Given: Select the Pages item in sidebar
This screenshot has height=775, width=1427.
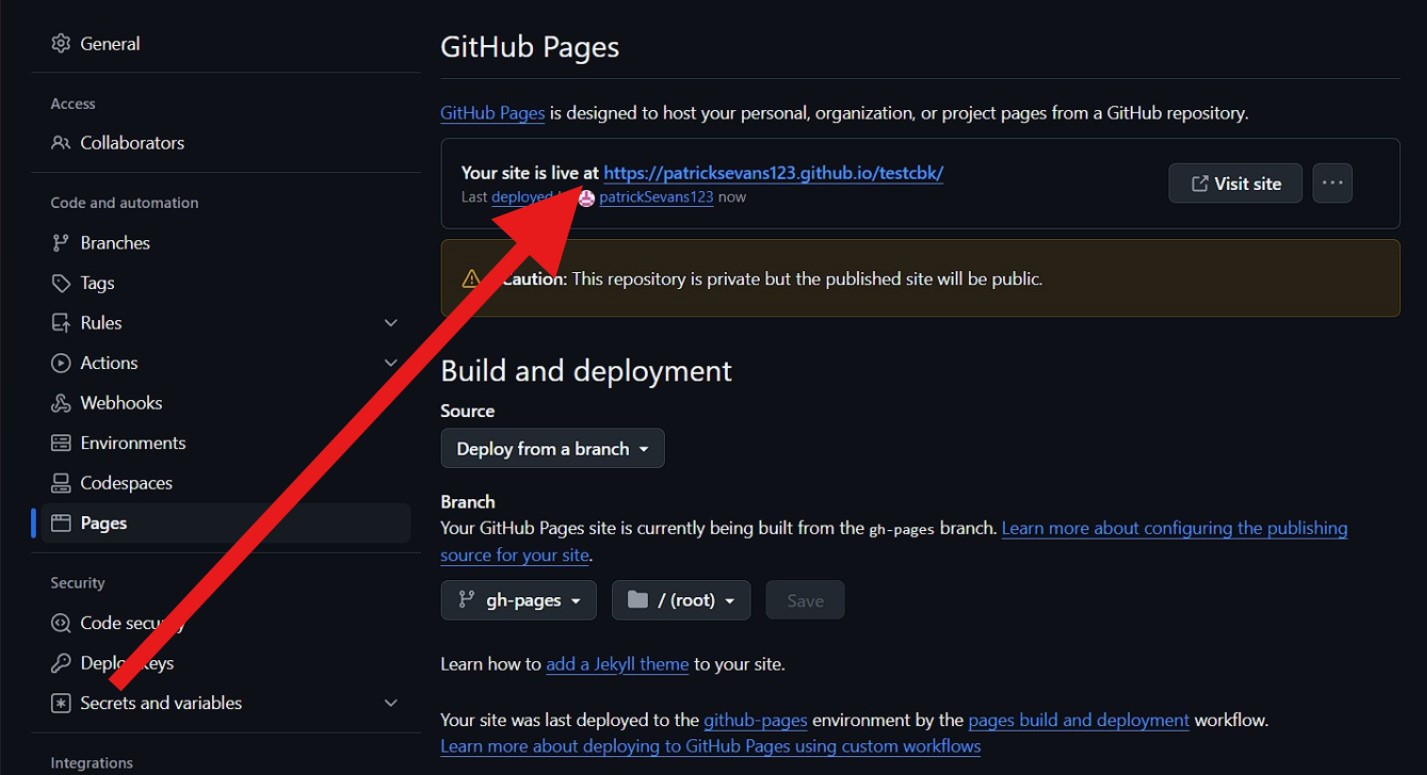Looking at the screenshot, I should tap(104, 523).
